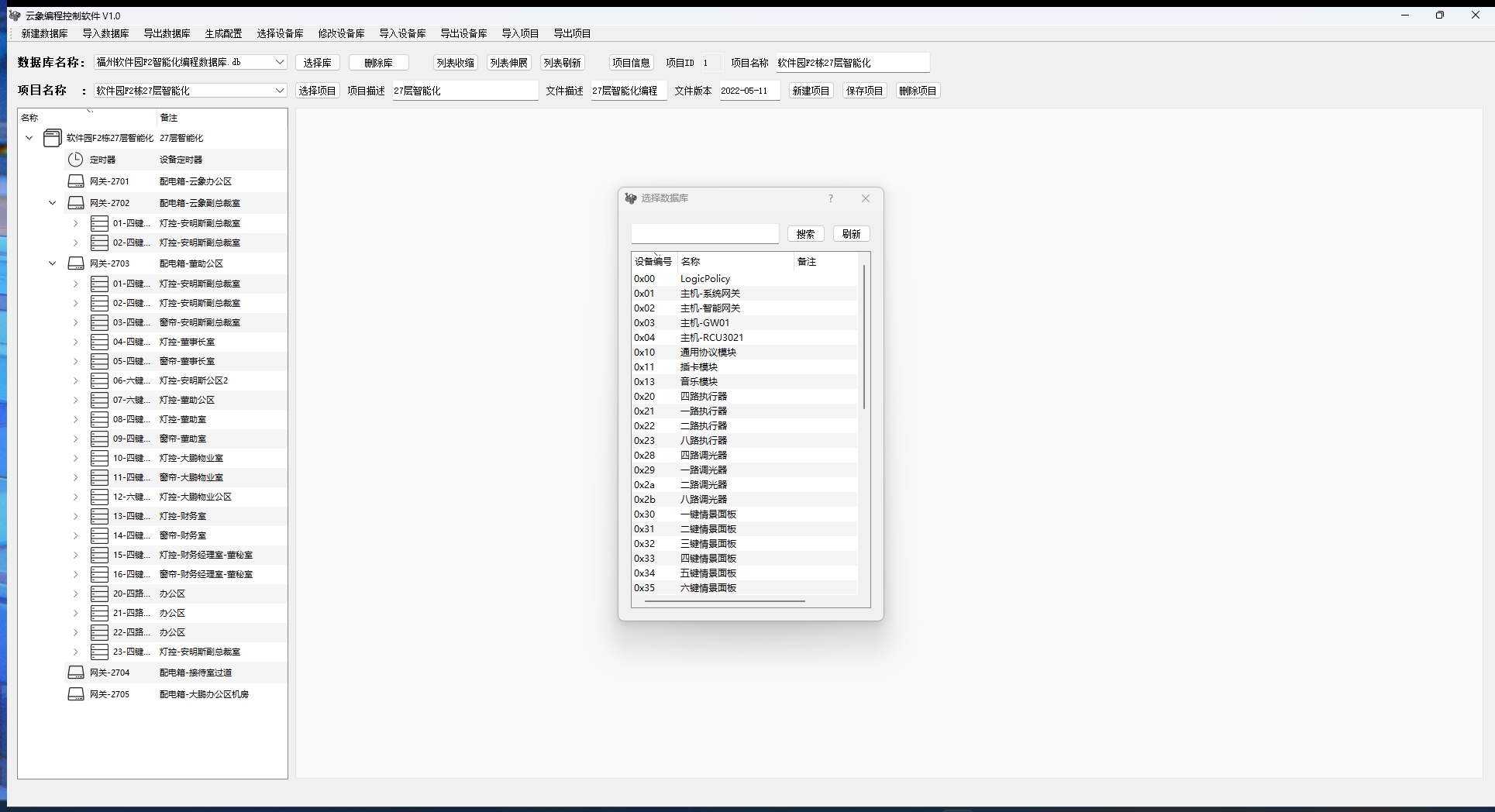Select the 0x10 通用协议模块 row
1495x812 pixels.
pyautogui.click(x=745, y=353)
